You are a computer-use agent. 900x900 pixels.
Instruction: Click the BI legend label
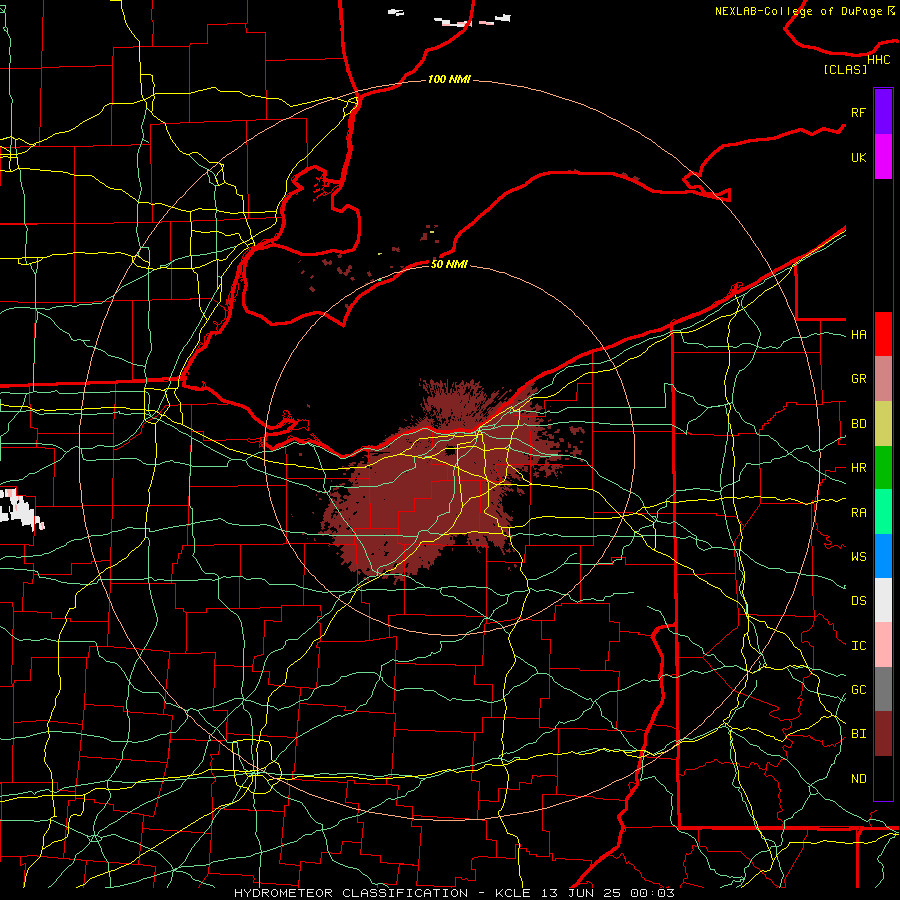coord(858,734)
